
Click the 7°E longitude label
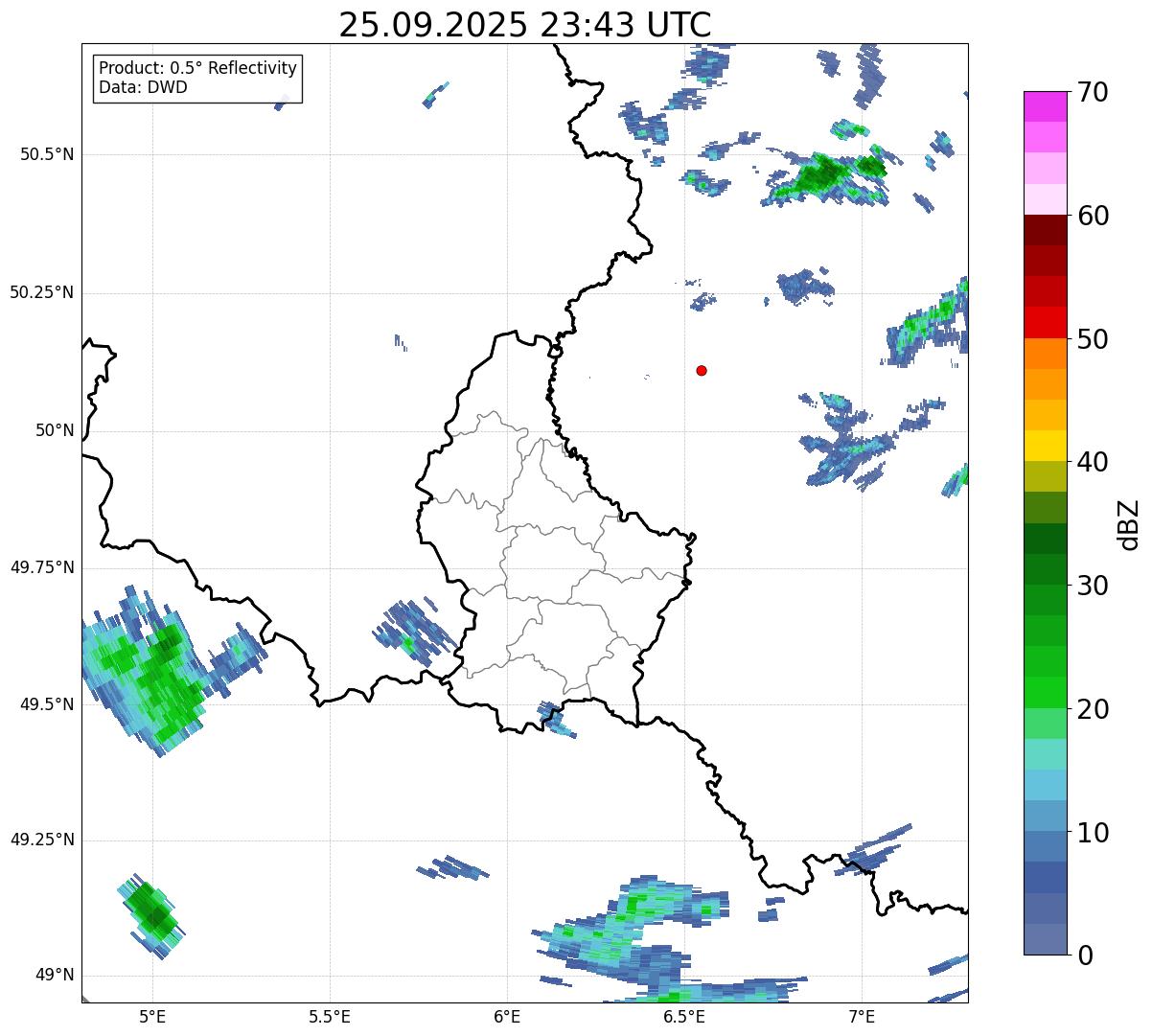tap(862, 1016)
